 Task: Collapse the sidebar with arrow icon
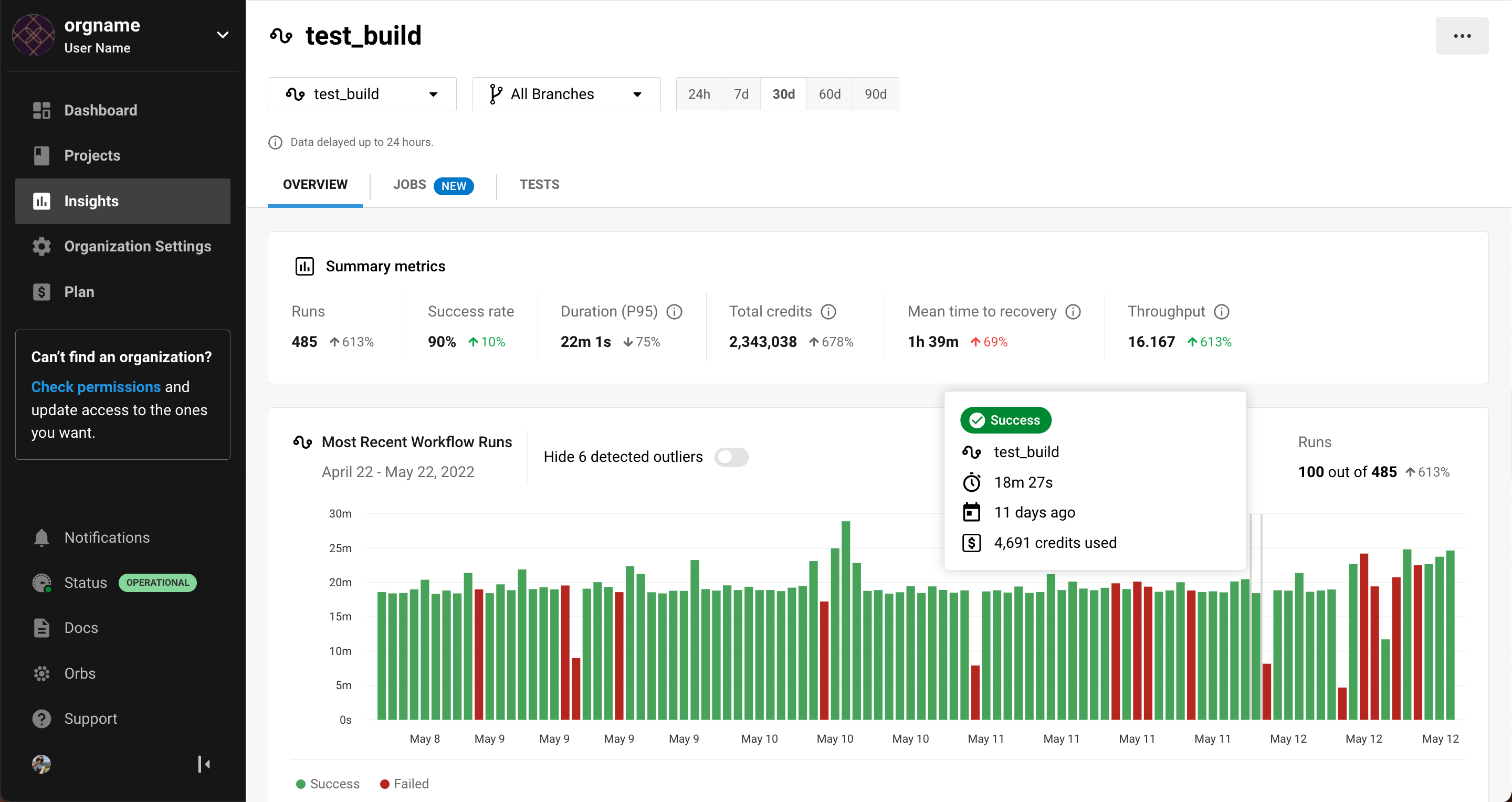(x=204, y=764)
